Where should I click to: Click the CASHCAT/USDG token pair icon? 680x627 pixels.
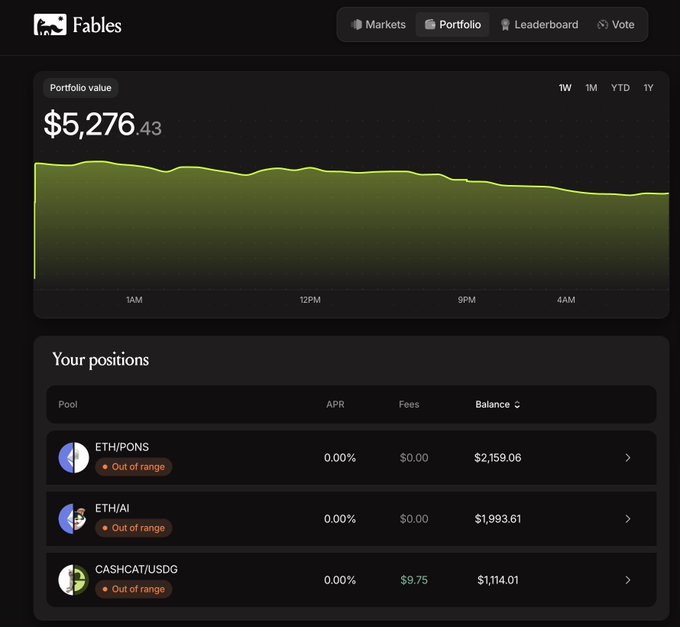pyautogui.click(x=74, y=580)
